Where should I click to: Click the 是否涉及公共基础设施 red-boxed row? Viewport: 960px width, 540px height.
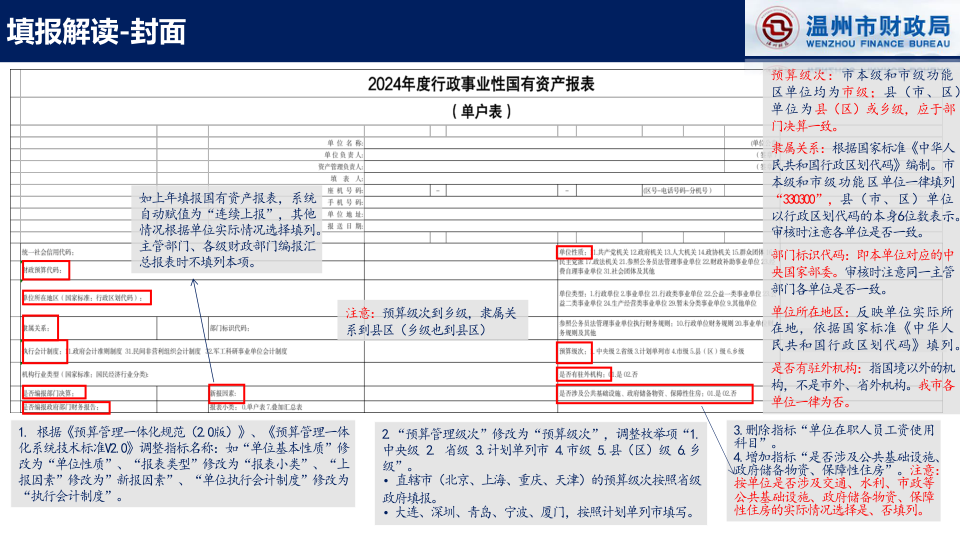pos(654,394)
